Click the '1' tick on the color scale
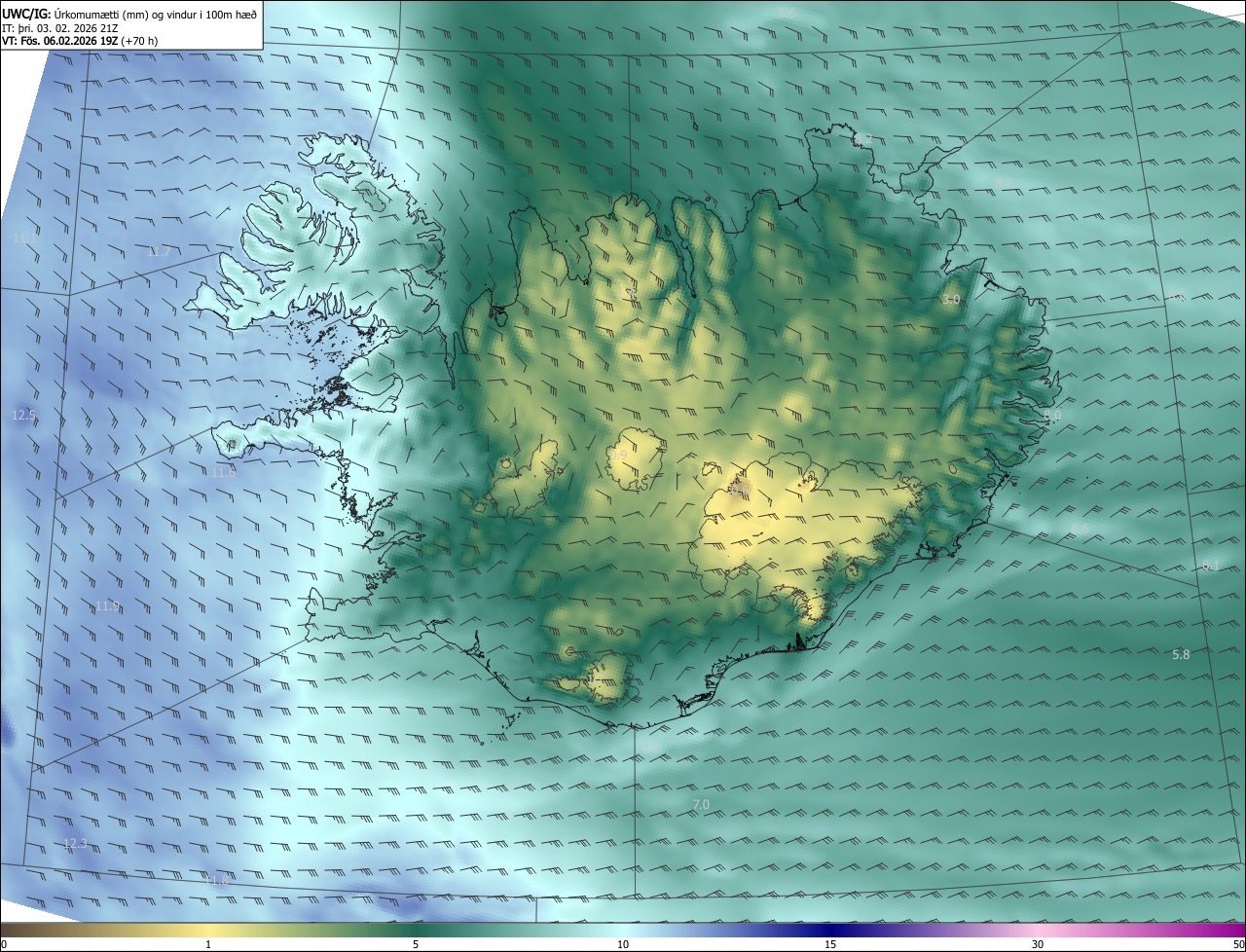Screen dimensions: 1246x952 click(208, 944)
